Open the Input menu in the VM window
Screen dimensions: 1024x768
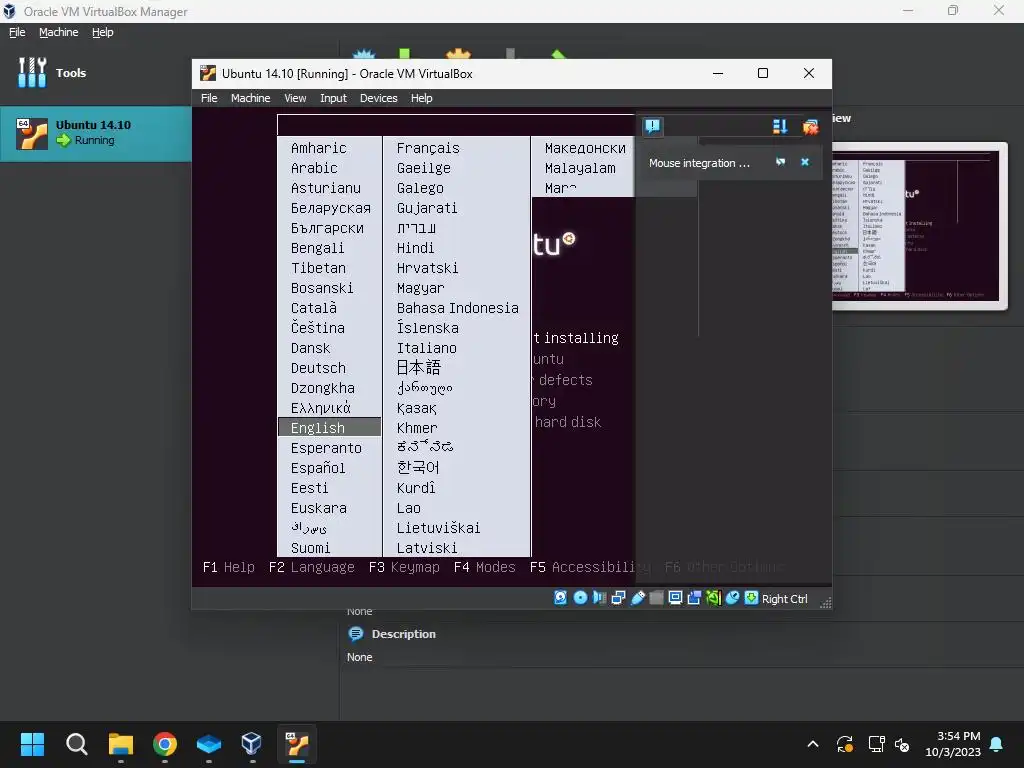coord(333,98)
